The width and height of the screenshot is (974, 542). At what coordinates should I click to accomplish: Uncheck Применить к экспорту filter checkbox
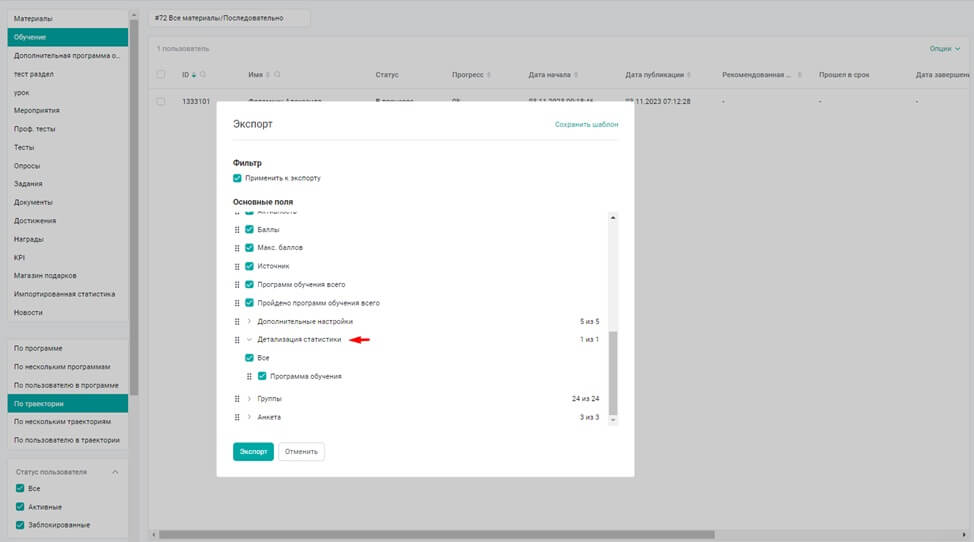(238, 178)
